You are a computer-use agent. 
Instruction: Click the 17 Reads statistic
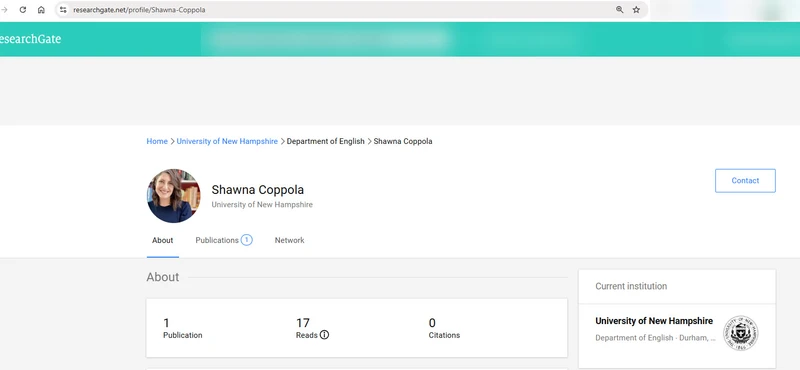312,328
